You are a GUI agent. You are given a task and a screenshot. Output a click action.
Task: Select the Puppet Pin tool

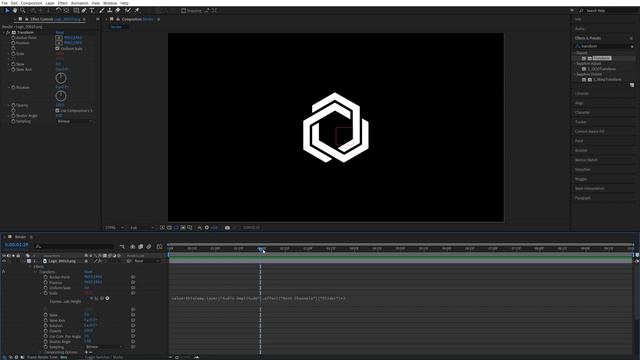point(137,11)
